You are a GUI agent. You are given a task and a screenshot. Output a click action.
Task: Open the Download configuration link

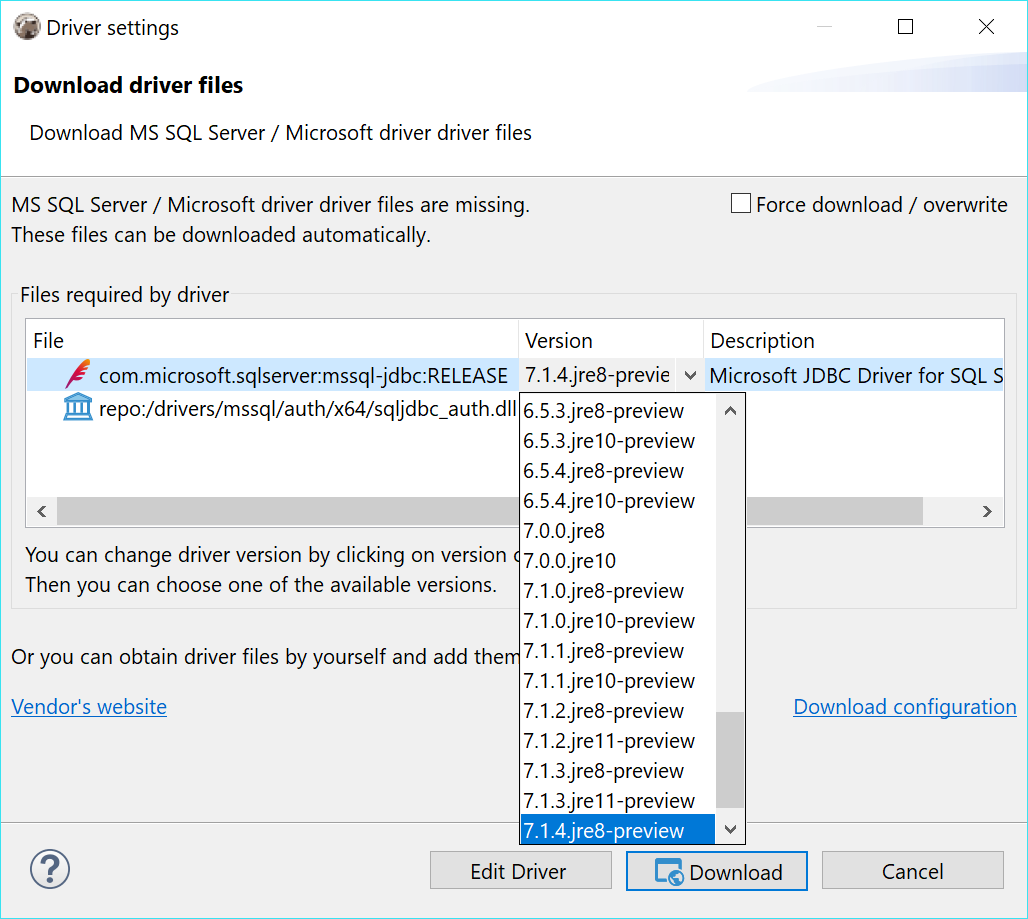click(905, 707)
